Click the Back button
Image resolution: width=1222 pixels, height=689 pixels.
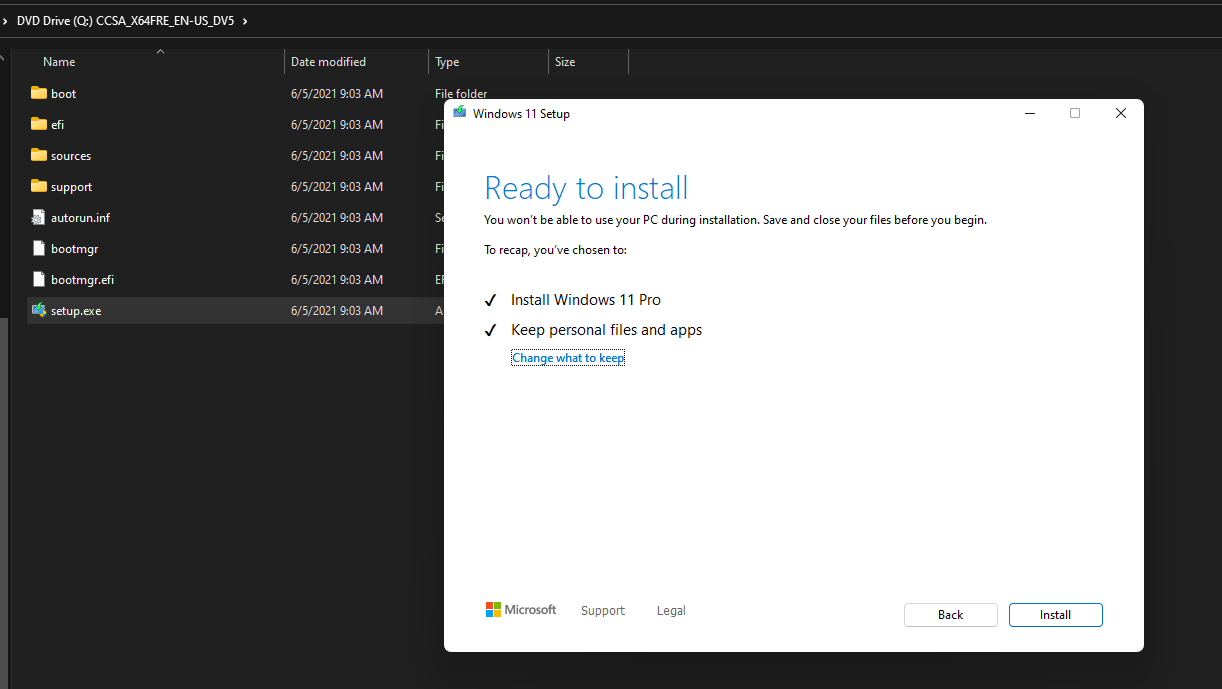(950, 615)
